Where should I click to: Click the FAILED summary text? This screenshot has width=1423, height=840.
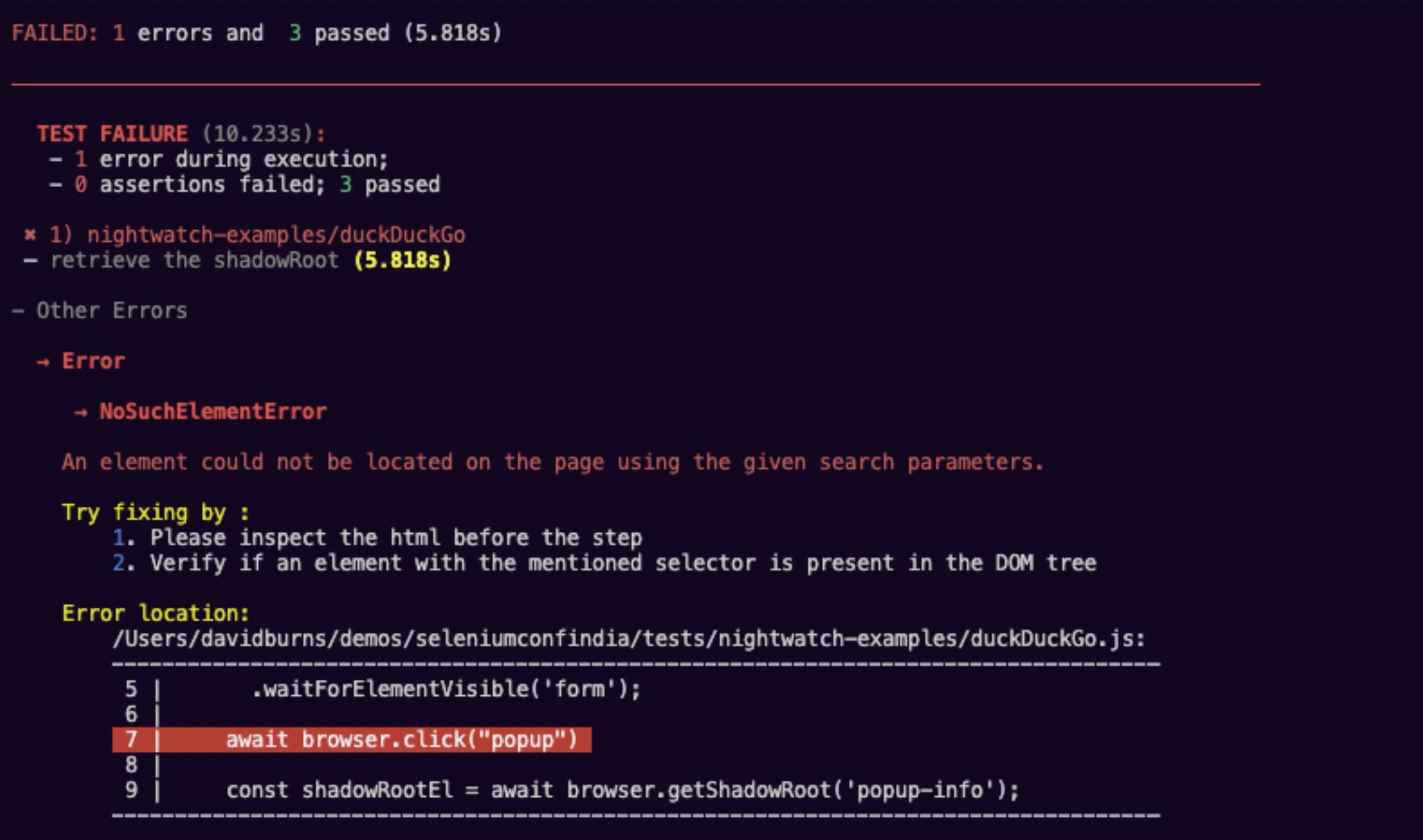coord(257,33)
